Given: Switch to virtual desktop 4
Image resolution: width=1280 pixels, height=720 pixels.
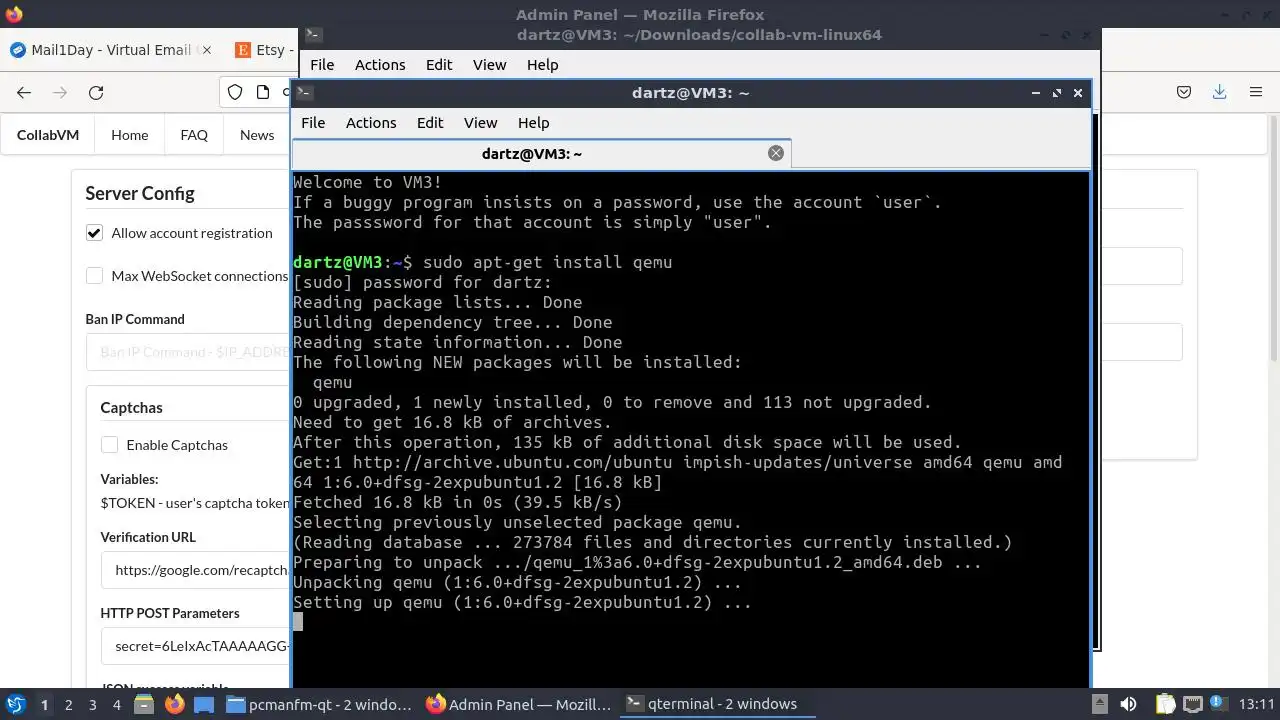Looking at the screenshot, I should coord(117,704).
